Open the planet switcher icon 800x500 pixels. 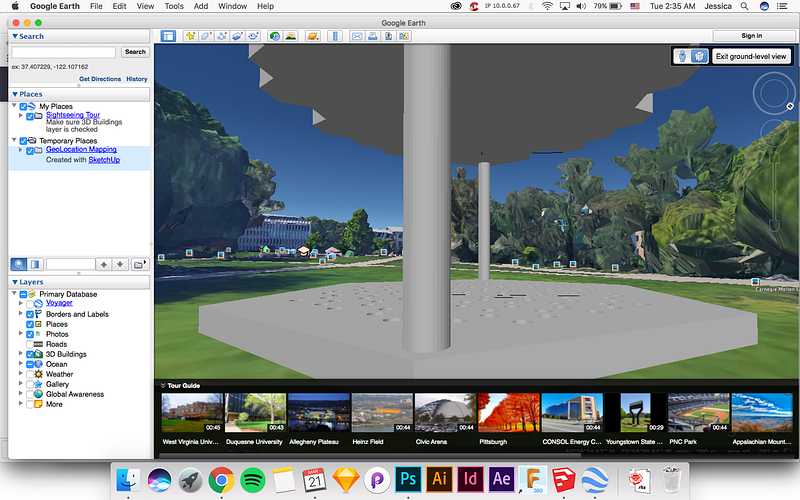click(313, 36)
